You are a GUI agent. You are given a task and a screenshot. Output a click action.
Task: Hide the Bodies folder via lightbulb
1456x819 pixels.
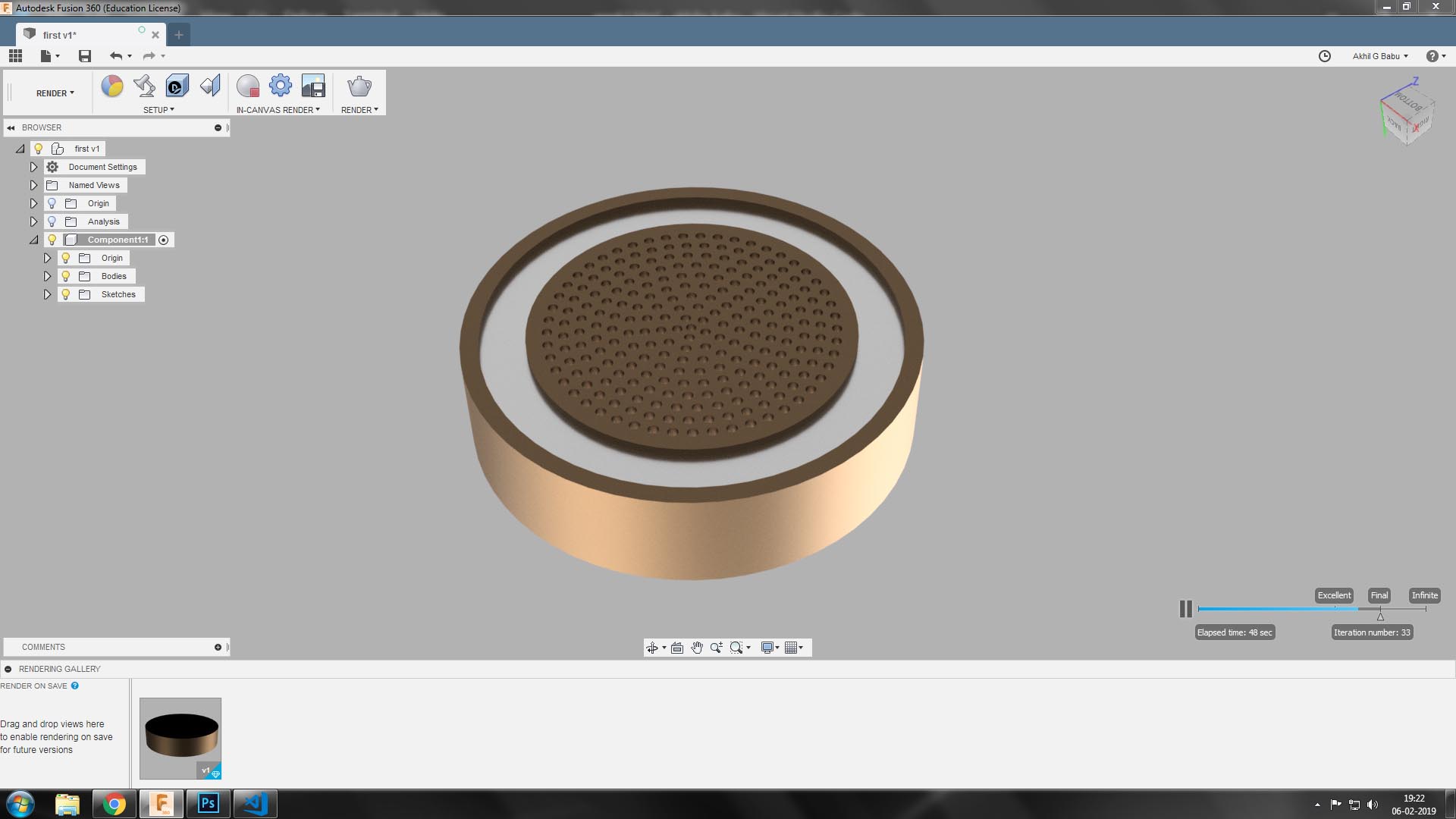tap(66, 276)
